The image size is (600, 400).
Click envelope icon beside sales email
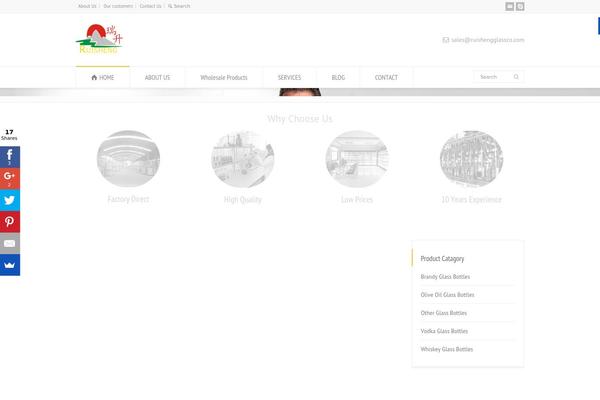pyautogui.click(x=445, y=40)
